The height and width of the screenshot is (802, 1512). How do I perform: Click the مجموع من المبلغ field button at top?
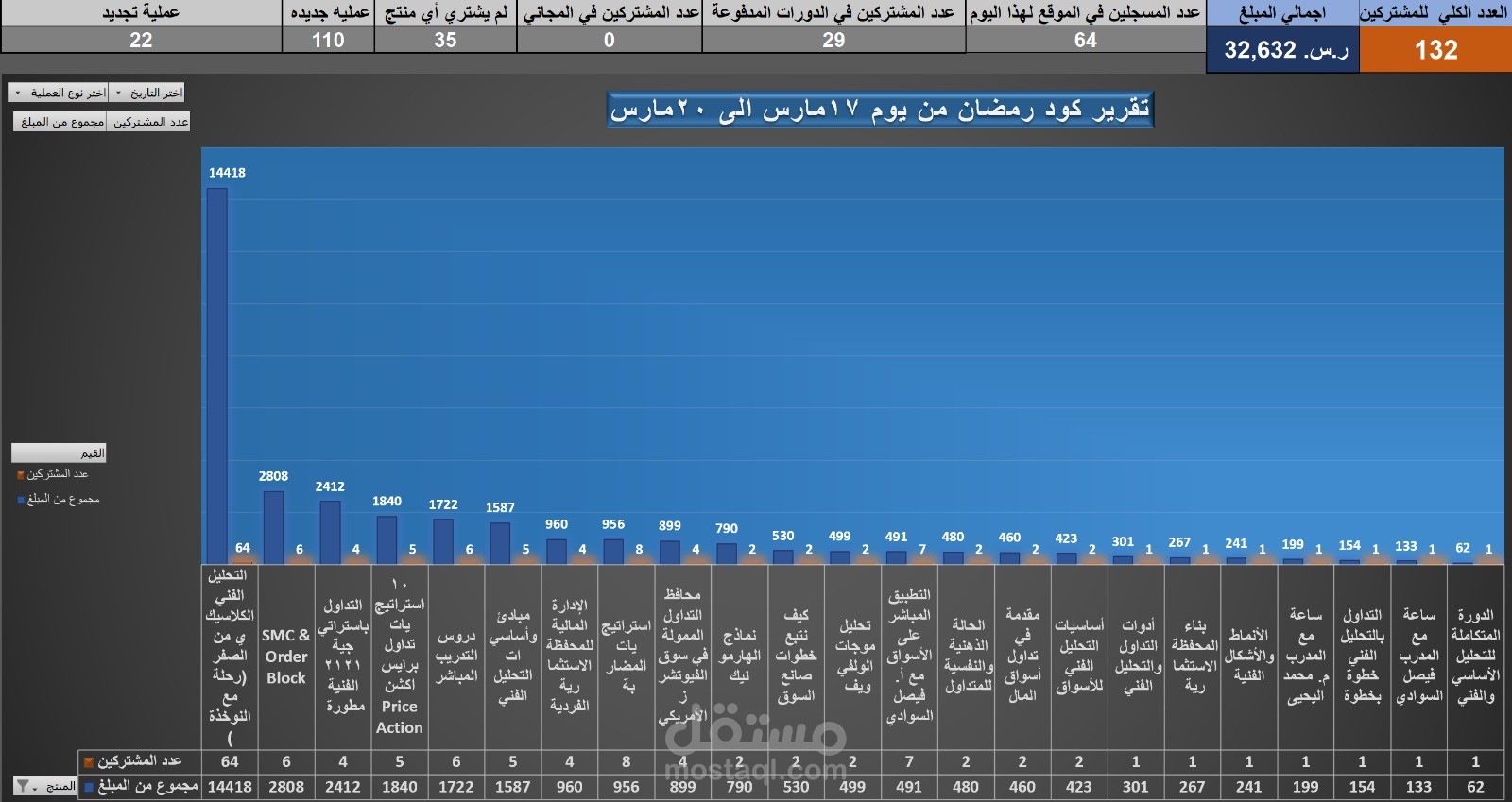pyautogui.click(x=60, y=122)
